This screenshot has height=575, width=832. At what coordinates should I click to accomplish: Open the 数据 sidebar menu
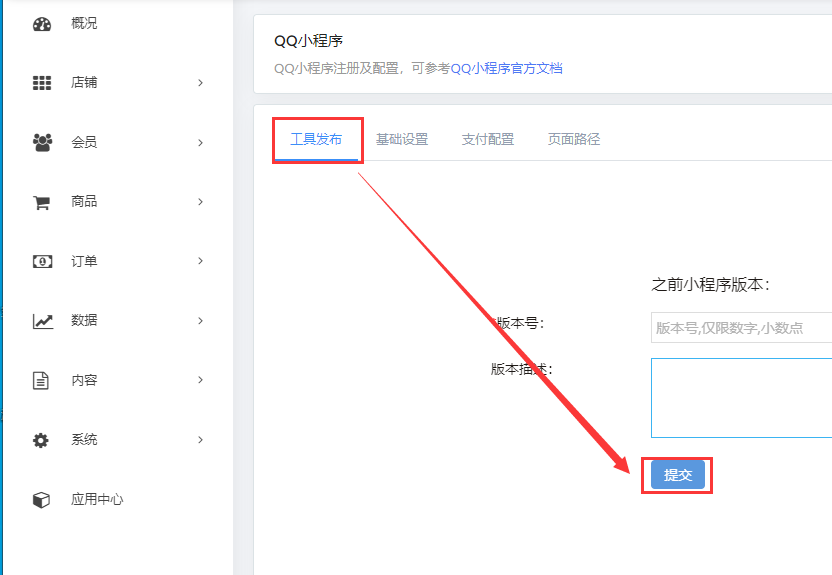point(84,320)
